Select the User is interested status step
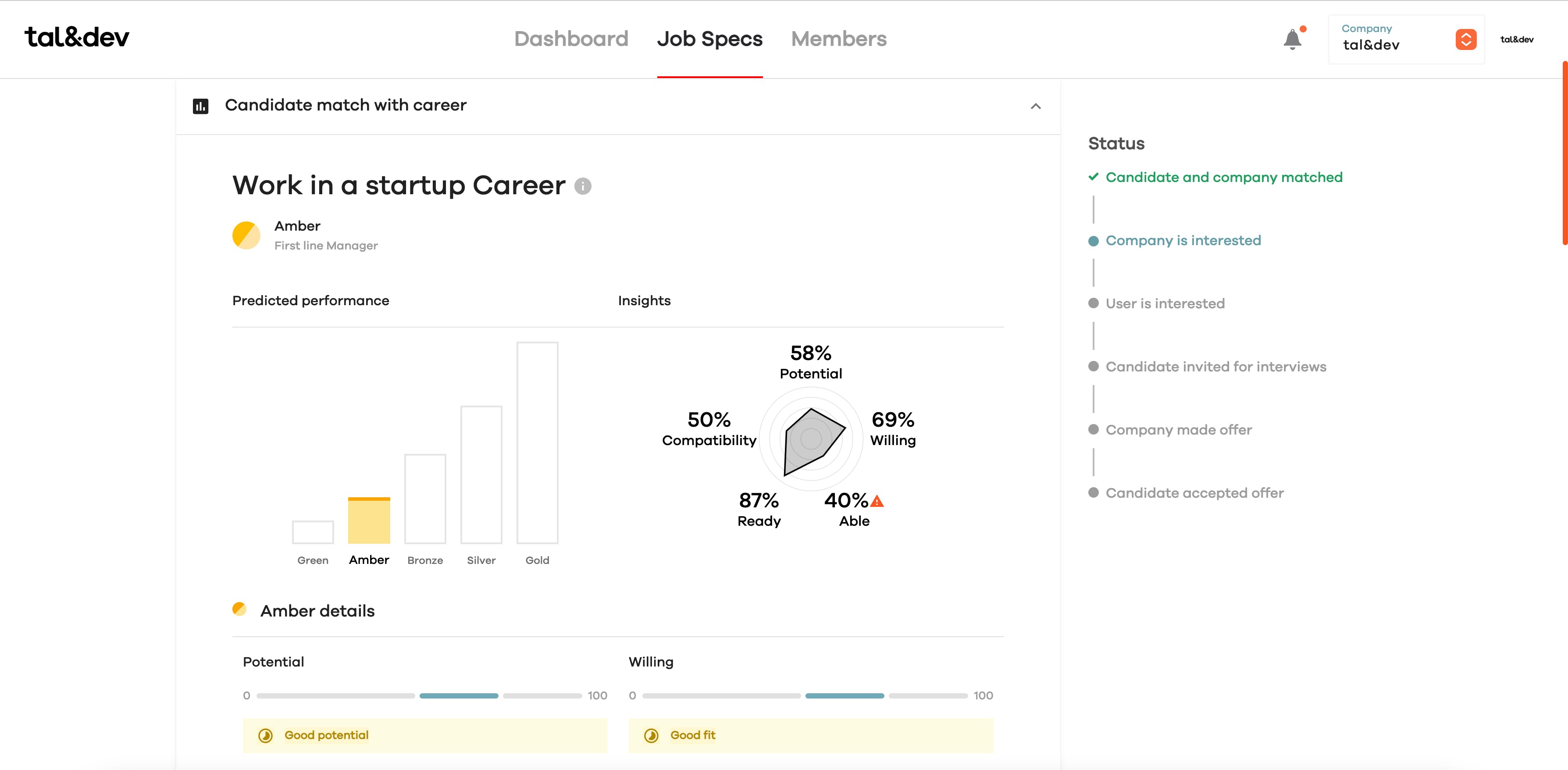 (x=1165, y=304)
